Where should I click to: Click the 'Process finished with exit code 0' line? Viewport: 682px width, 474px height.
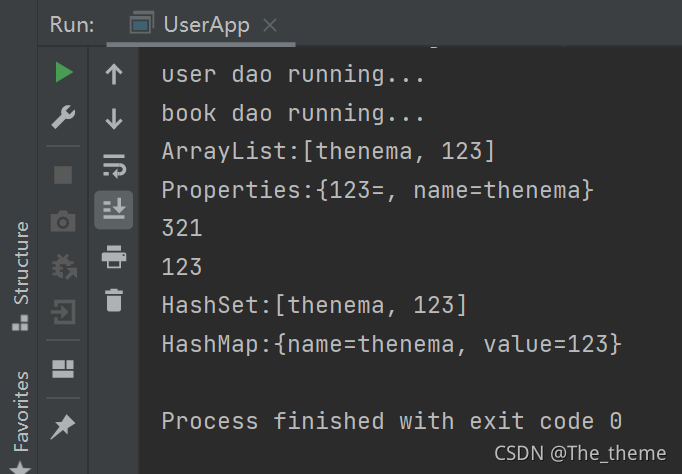[x=392, y=421]
